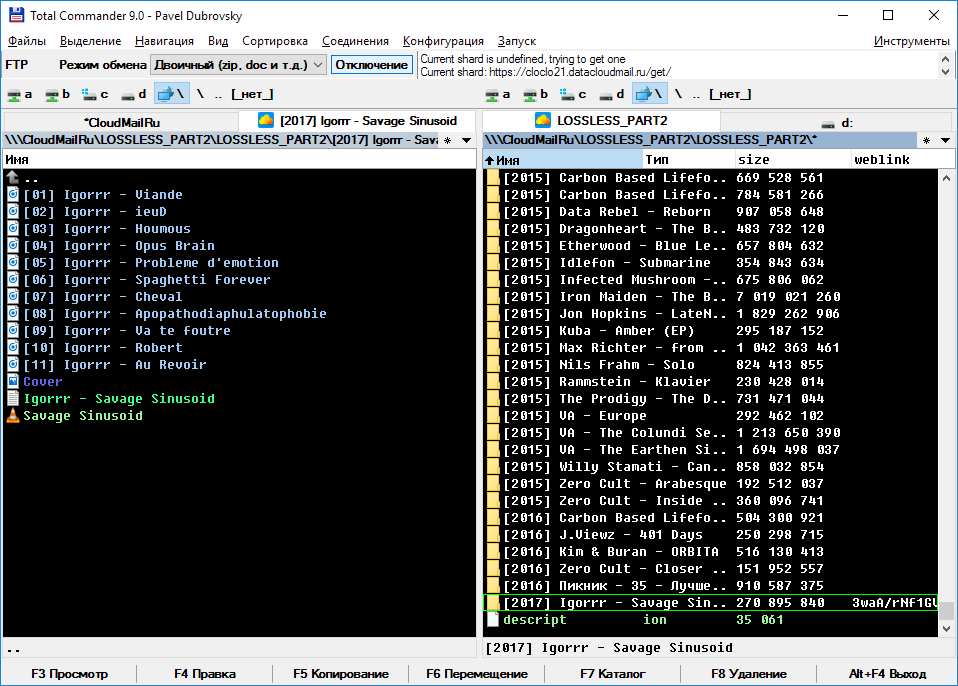
Task: Select drive b in left panel
Action: click(57, 94)
